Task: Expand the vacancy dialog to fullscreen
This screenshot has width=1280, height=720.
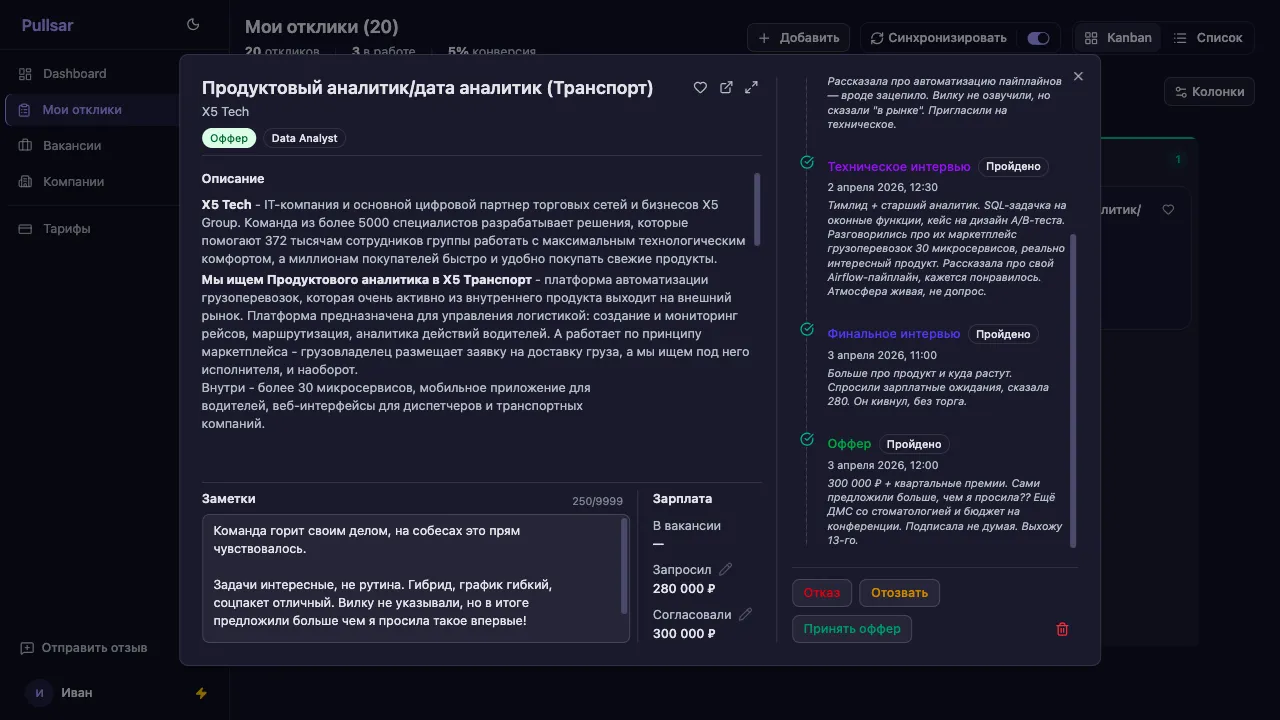Action: (x=752, y=88)
